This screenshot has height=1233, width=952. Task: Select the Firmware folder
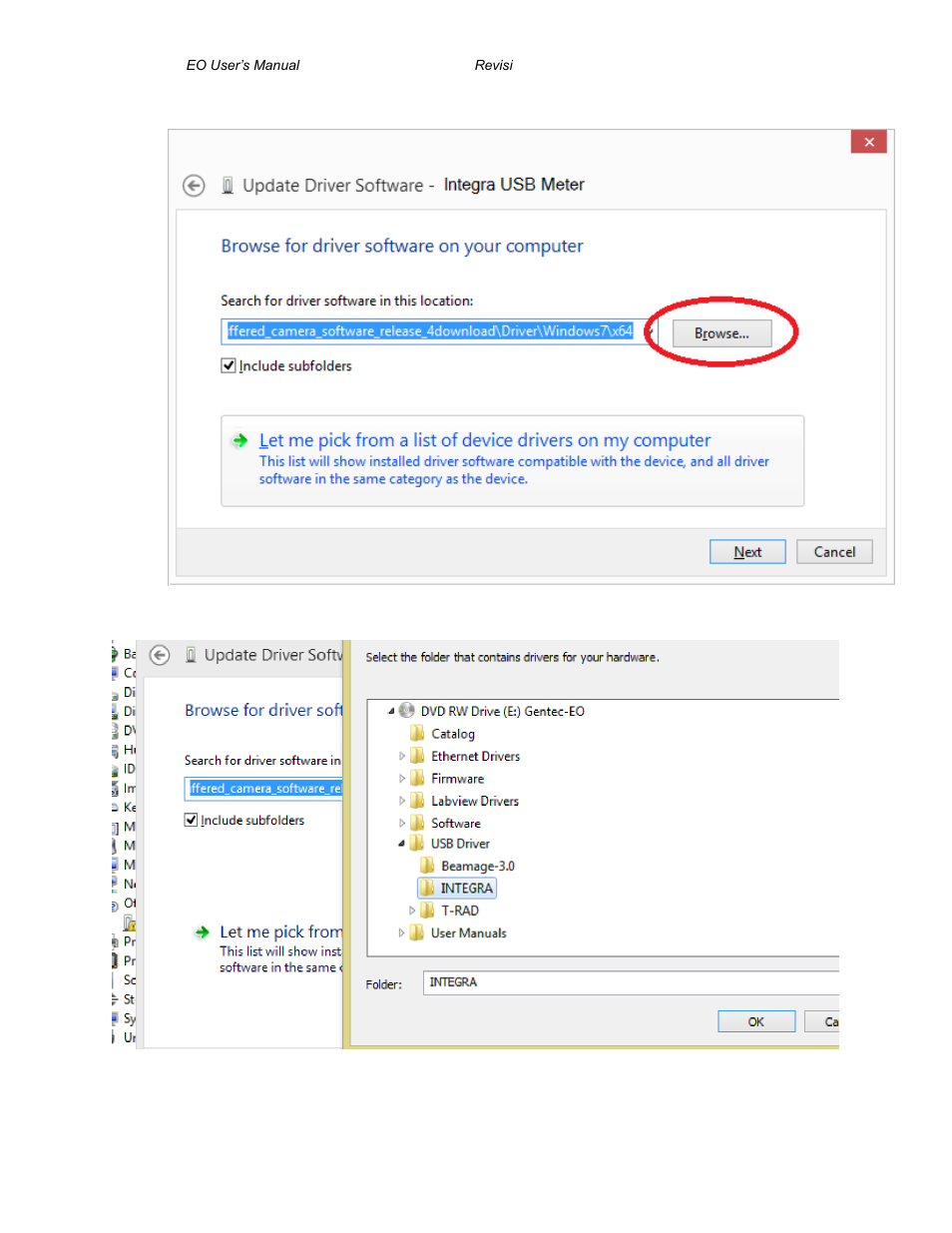coord(457,779)
